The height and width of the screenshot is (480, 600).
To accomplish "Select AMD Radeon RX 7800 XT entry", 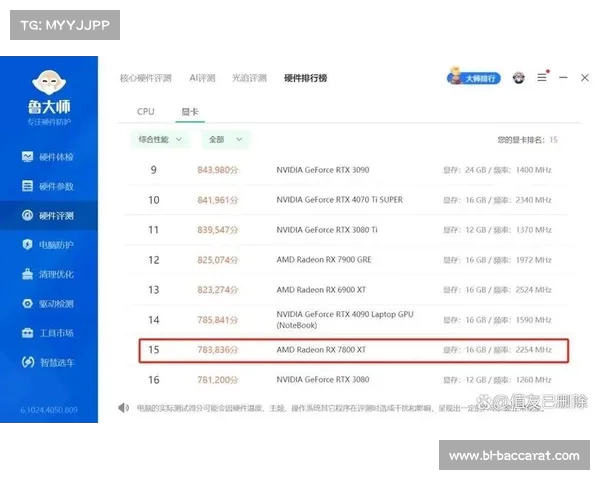I will click(x=321, y=349).
